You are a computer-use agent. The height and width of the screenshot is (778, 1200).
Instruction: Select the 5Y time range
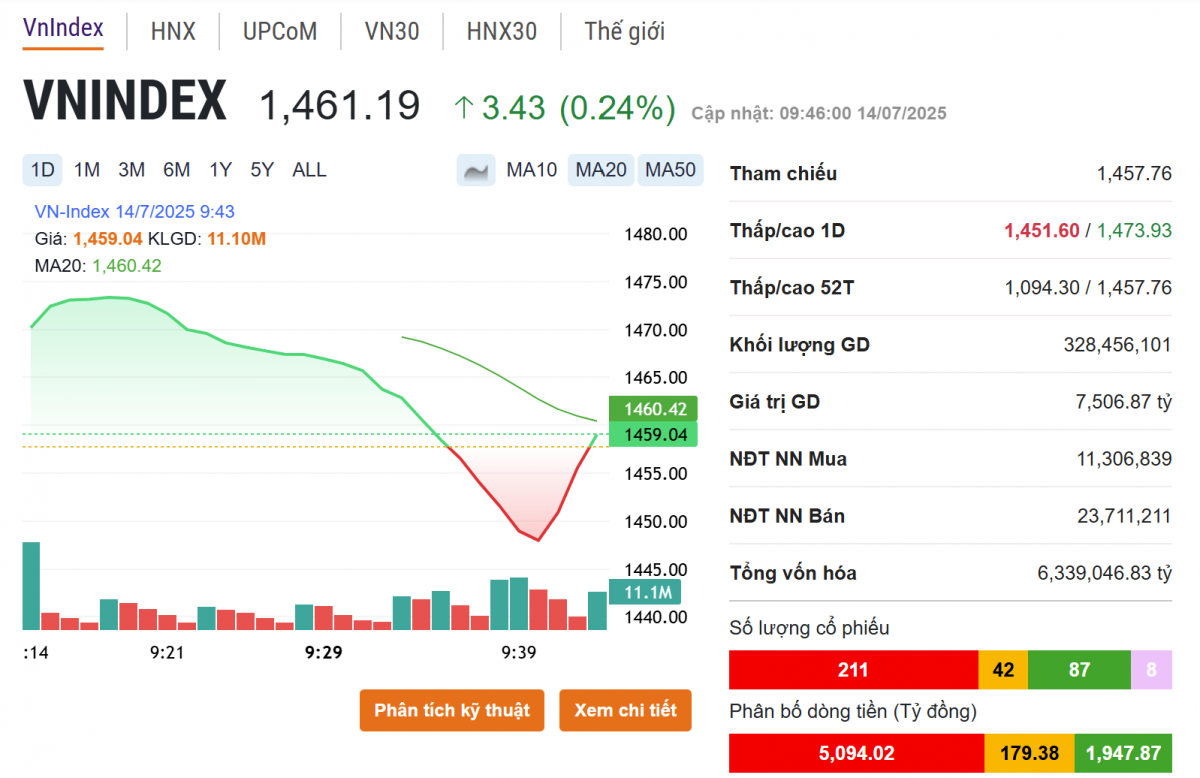point(262,170)
